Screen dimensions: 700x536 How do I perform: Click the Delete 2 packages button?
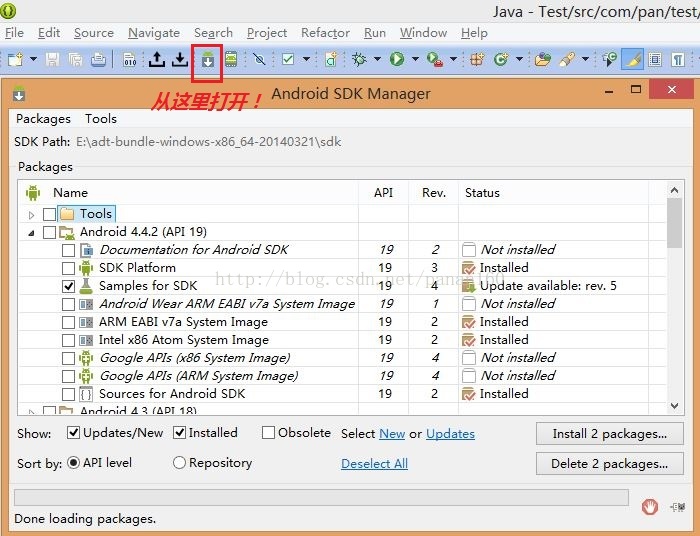tap(609, 464)
